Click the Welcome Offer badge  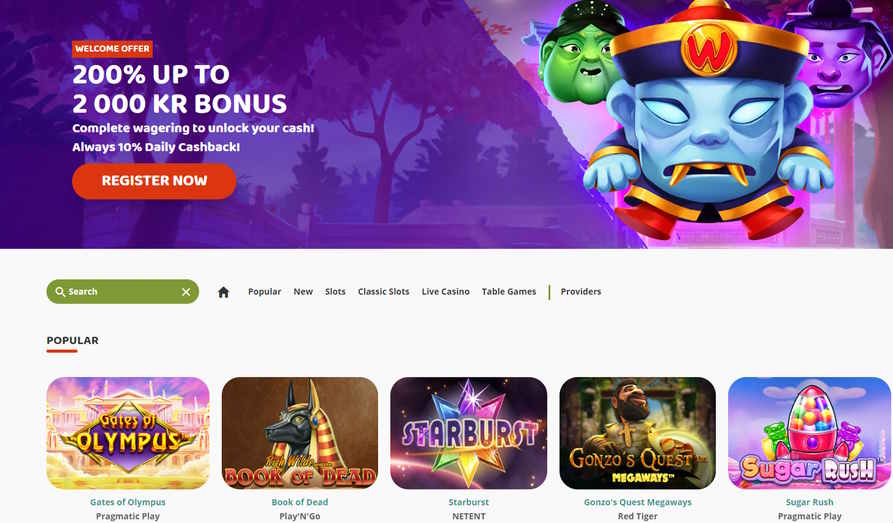click(112, 49)
